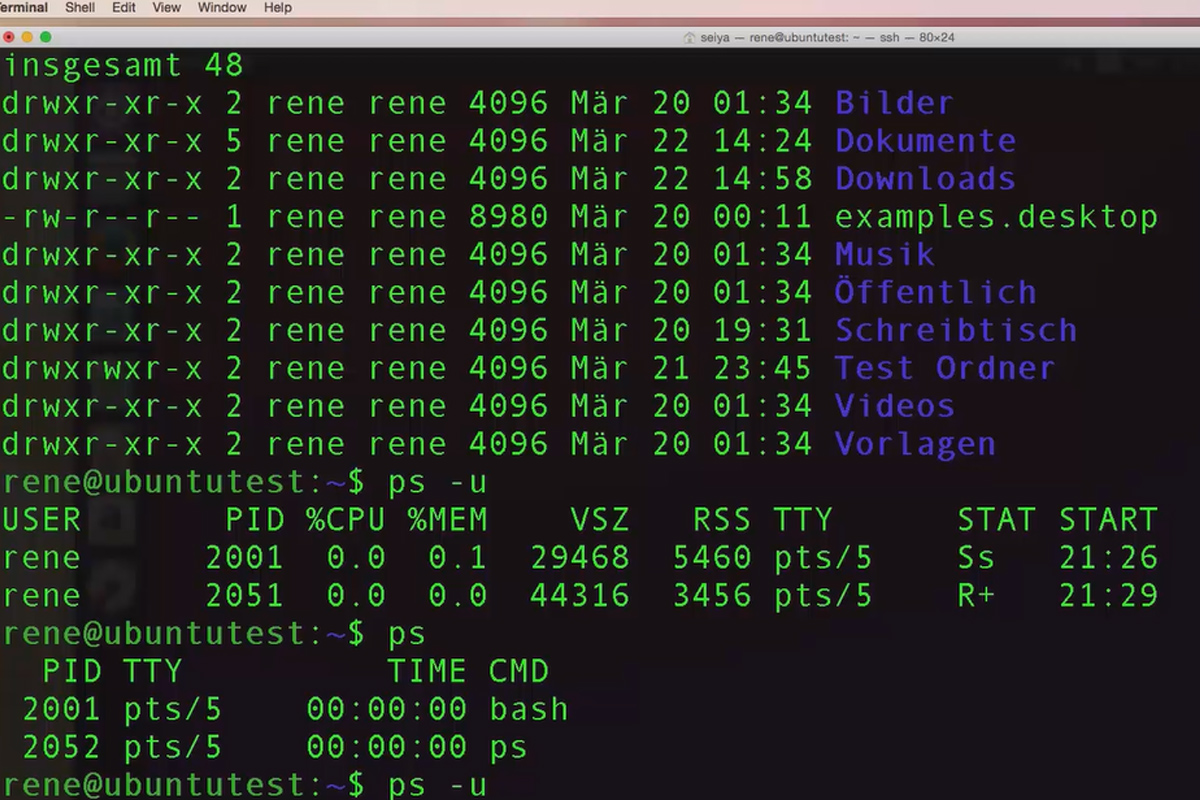The height and width of the screenshot is (800, 1200).
Task: Open the Window menu
Action: 221,7
